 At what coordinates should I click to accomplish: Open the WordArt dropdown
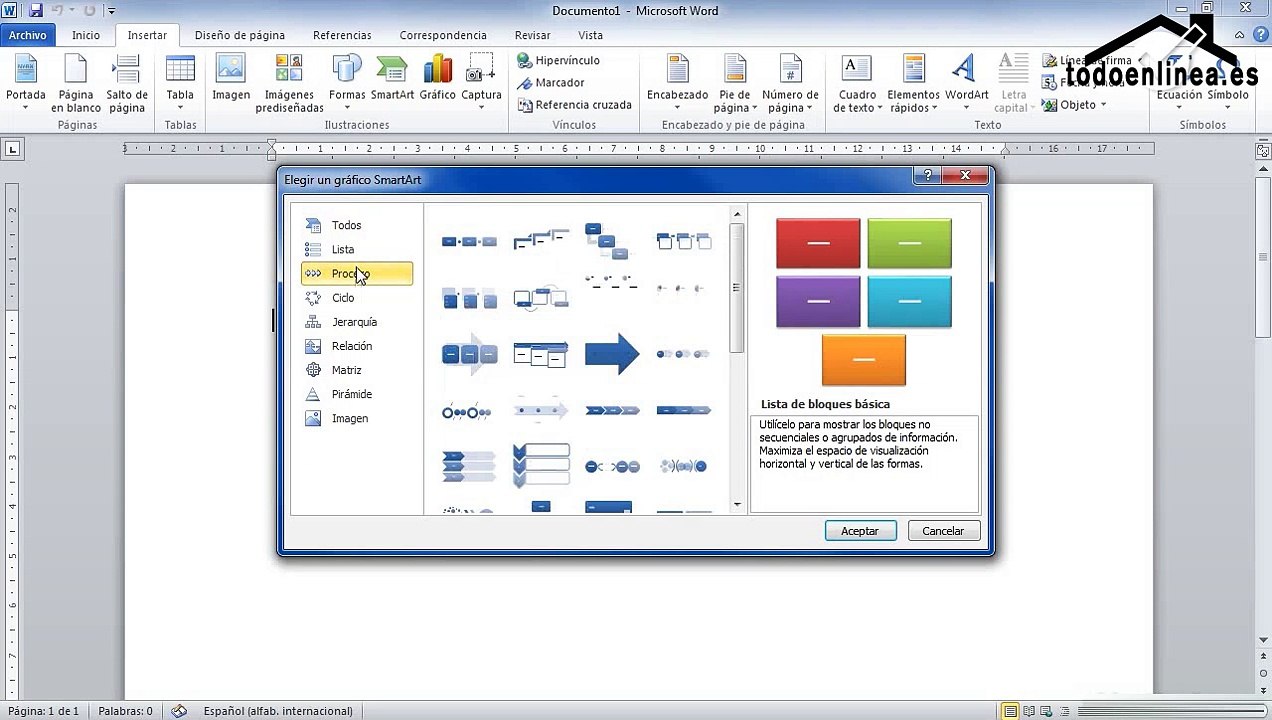966,107
